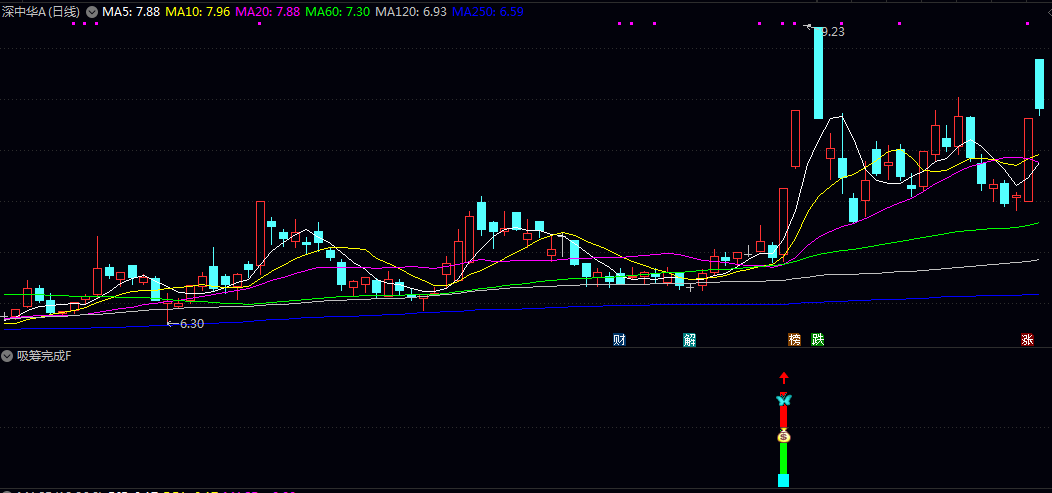The height and width of the screenshot is (493, 1052).
Task: Click the 6.30 low price label
Action: point(192,324)
